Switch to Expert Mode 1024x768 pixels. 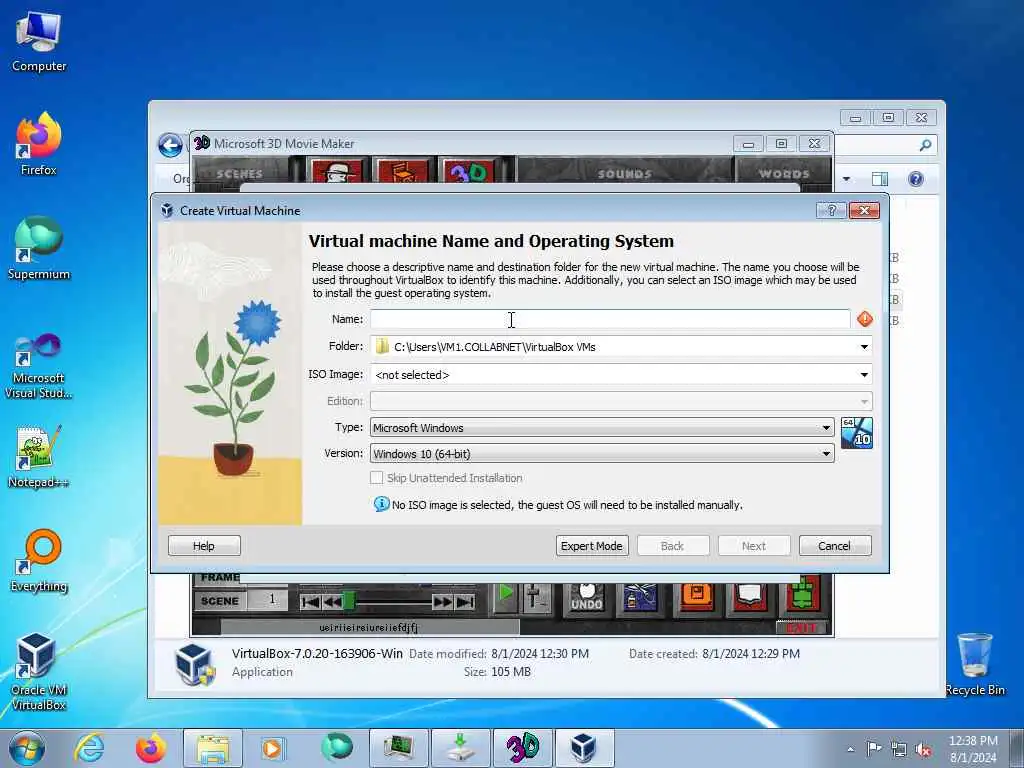(x=592, y=546)
